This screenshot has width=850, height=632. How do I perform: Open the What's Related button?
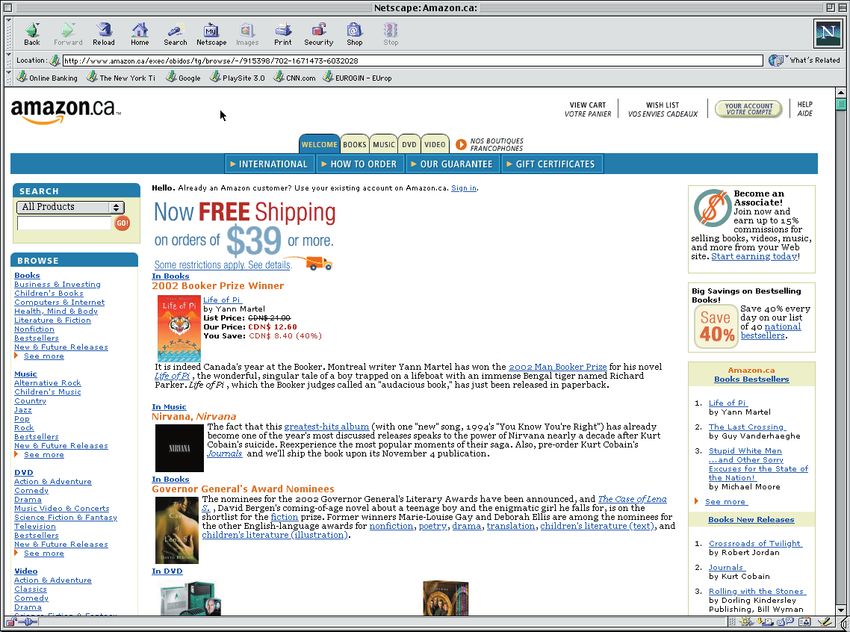click(x=805, y=60)
